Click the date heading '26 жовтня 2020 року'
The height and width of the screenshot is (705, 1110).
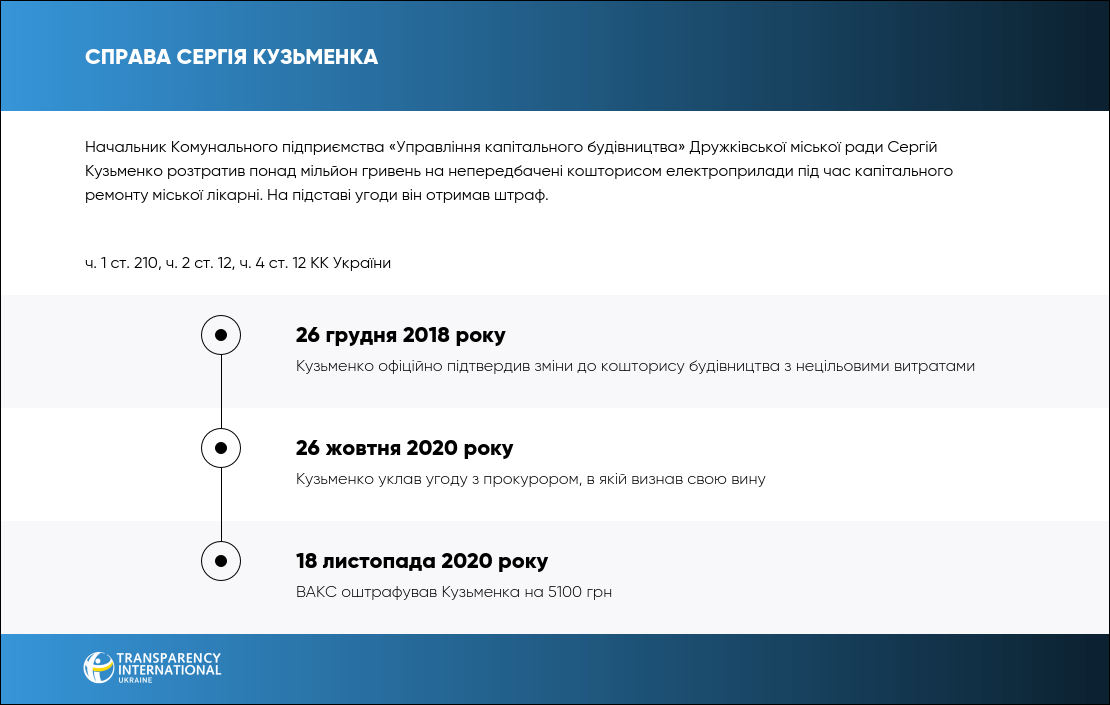(404, 448)
